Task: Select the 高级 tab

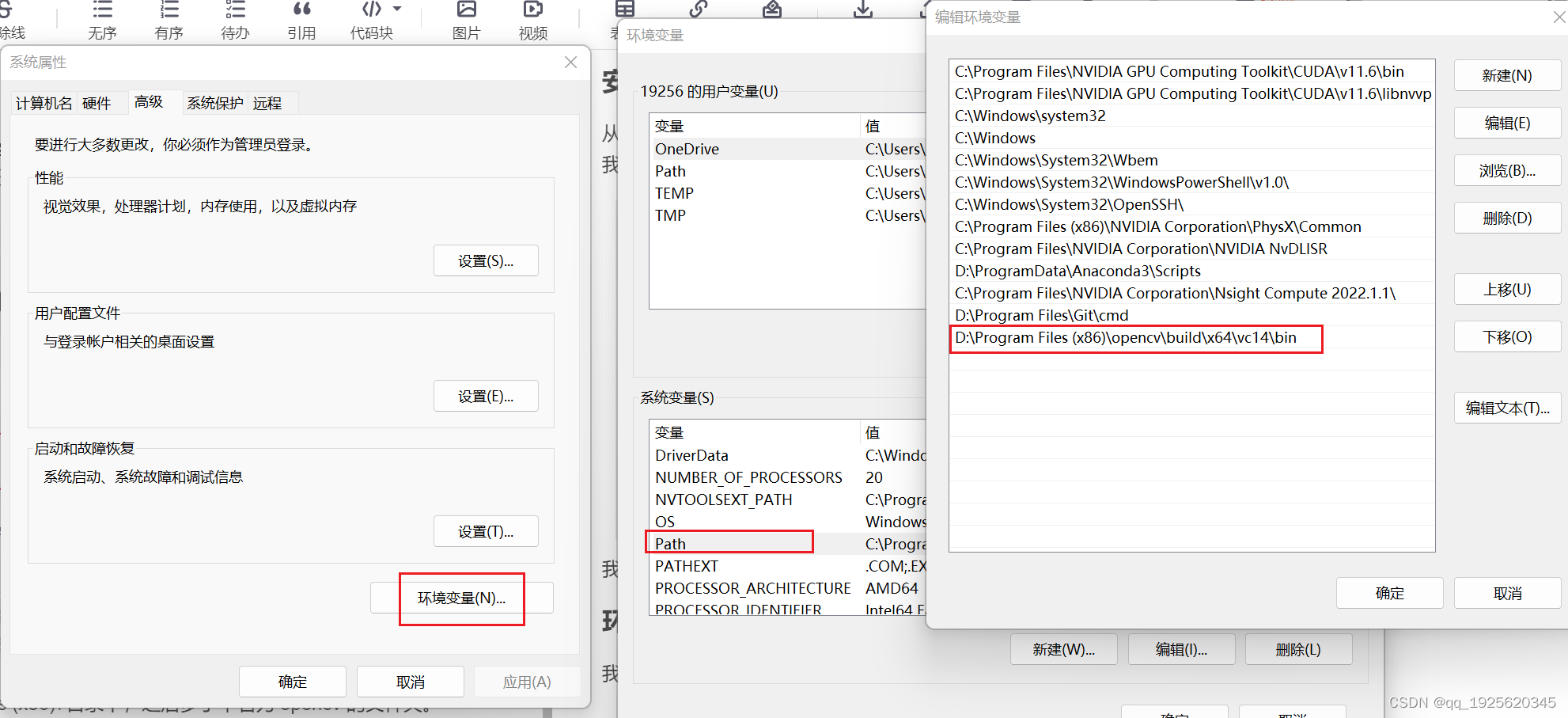Action: click(x=149, y=101)
